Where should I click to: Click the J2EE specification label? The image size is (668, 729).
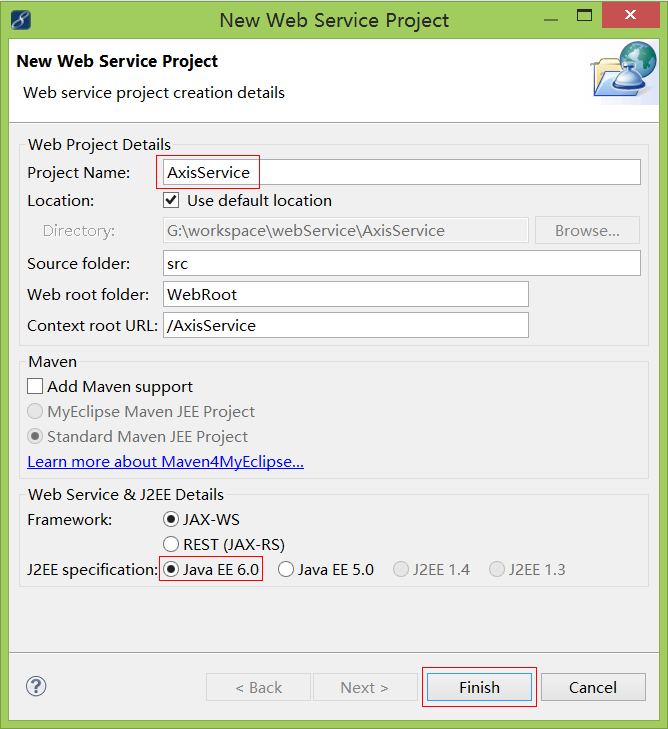coord(93,570)
